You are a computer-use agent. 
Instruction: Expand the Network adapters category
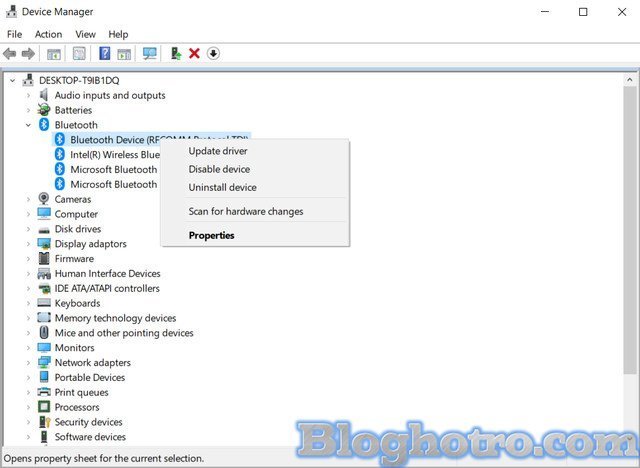[28, 362]
